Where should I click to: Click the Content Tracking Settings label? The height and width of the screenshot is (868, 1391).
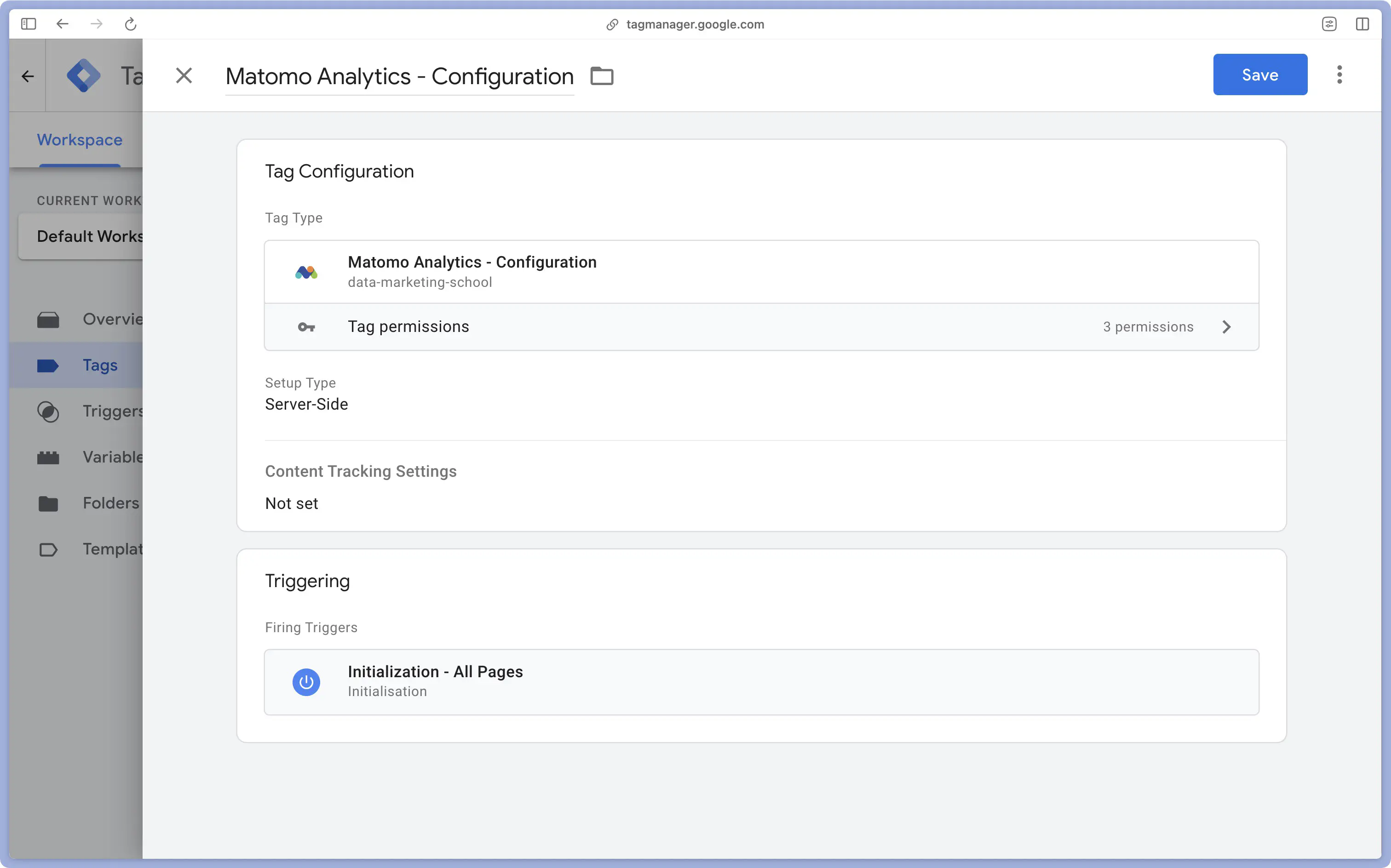[x=361, y=471]
